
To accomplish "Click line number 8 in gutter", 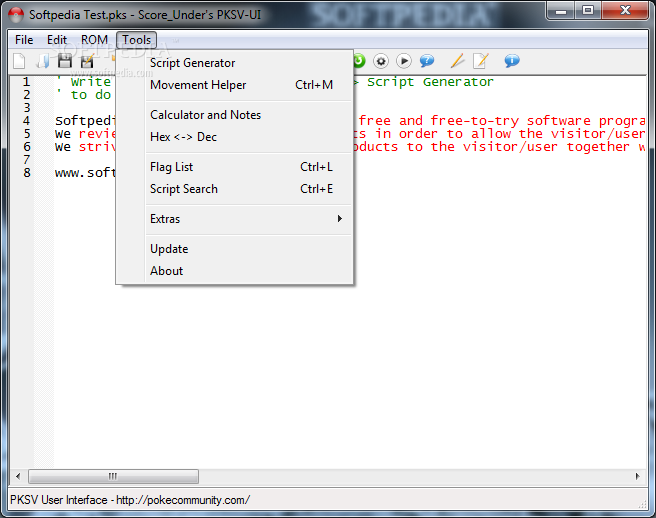I will point(27,172).
